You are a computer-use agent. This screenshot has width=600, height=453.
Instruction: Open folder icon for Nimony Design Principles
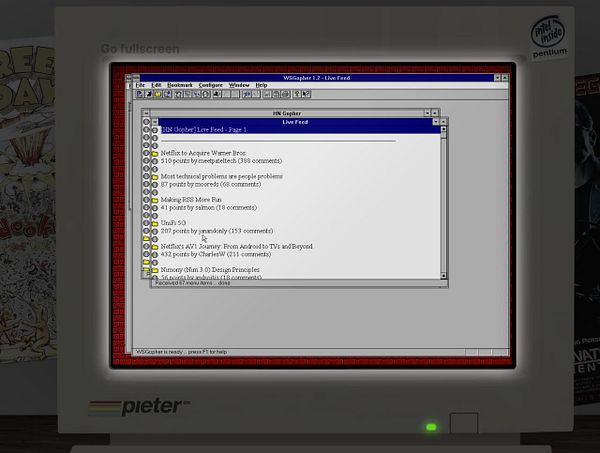click(x=155, y=270)
